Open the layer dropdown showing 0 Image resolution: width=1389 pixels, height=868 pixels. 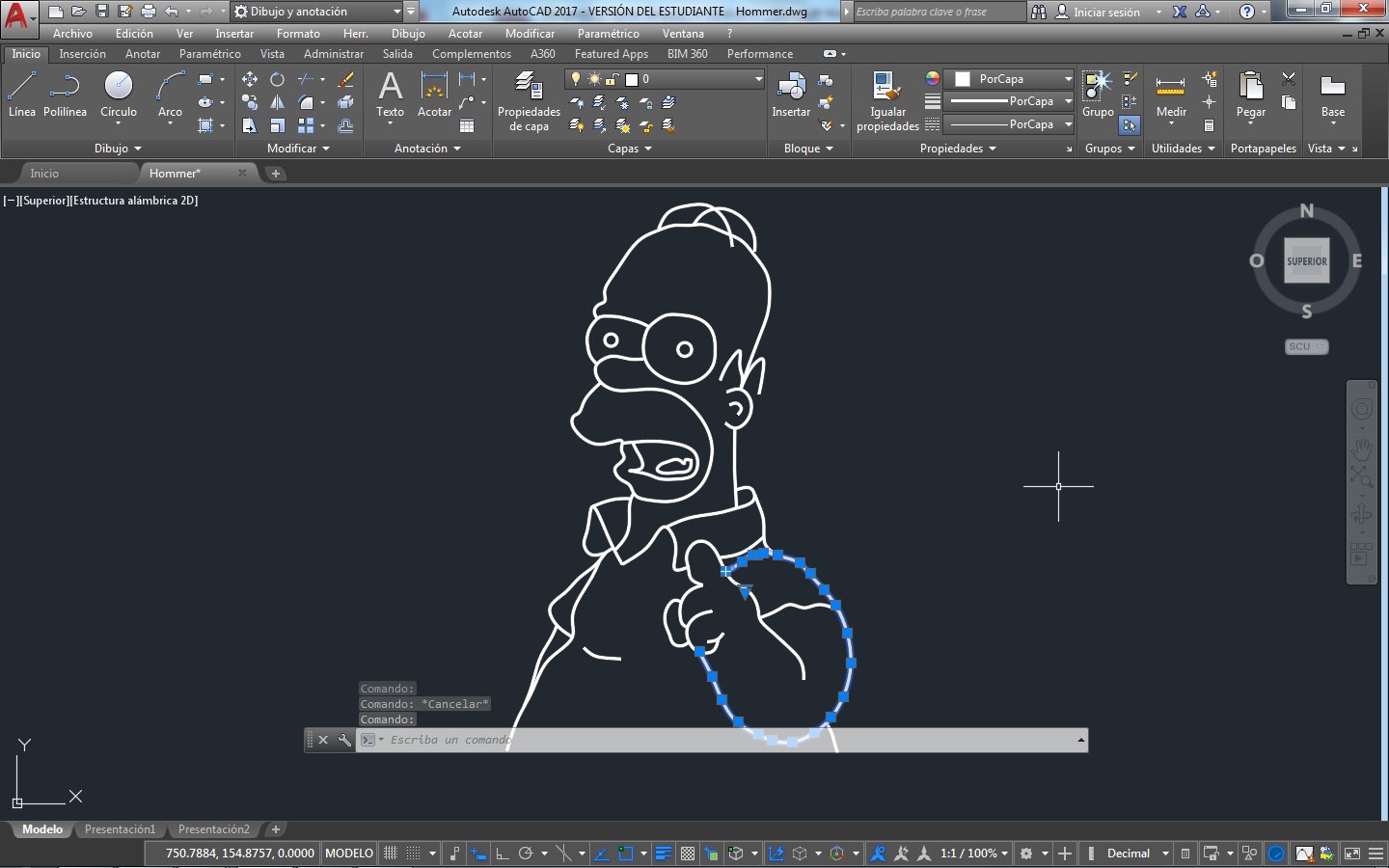666,79
